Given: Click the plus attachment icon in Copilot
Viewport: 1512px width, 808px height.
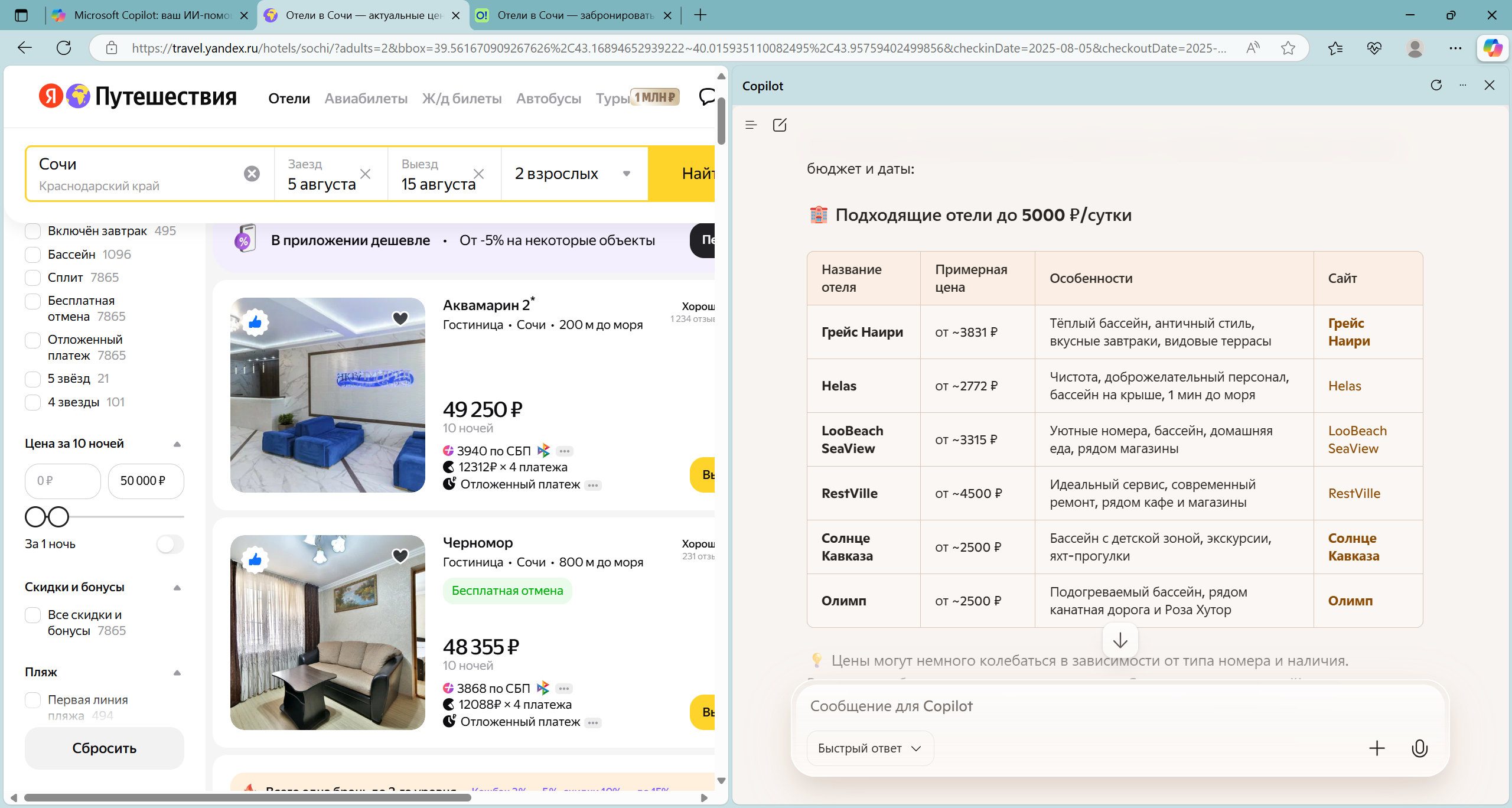Looking at the screenshot, I should pyautogui.click(x=1377, y=748).
